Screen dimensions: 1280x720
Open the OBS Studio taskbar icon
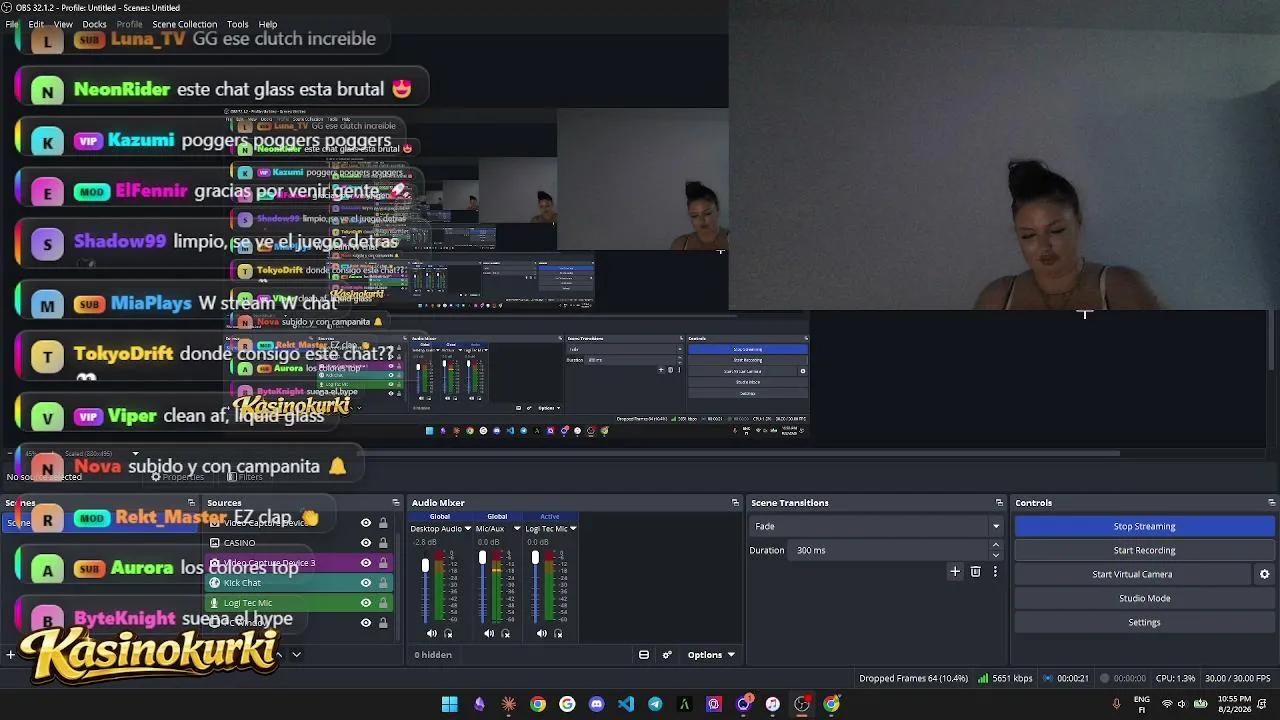(x=802, y=704)
